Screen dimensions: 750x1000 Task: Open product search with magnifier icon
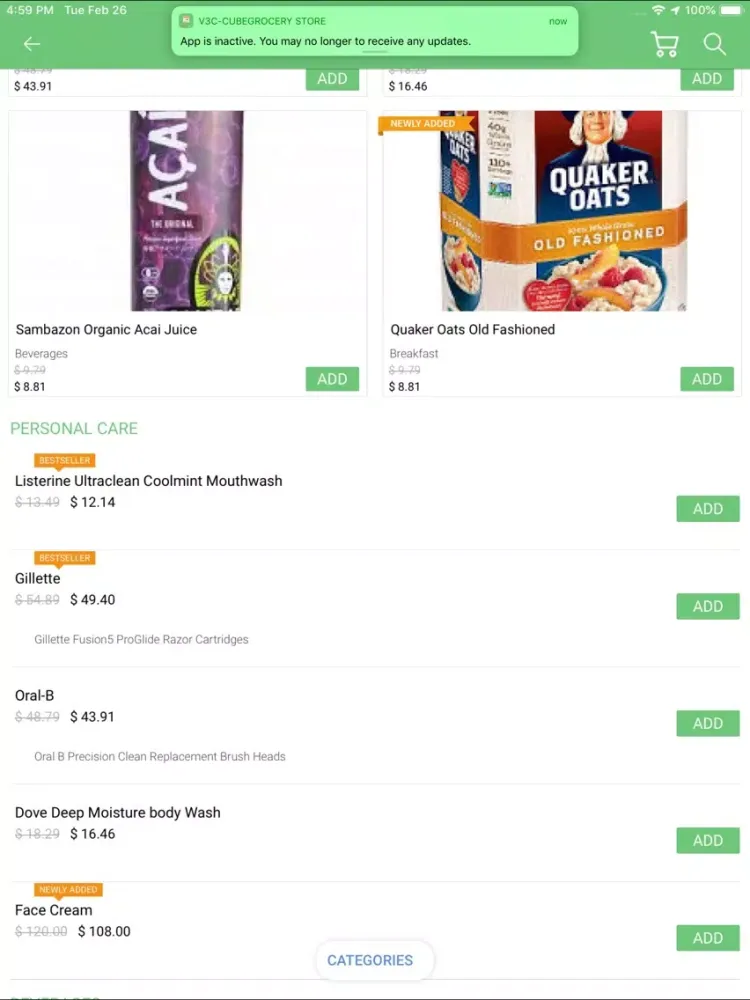click(714, 44)
